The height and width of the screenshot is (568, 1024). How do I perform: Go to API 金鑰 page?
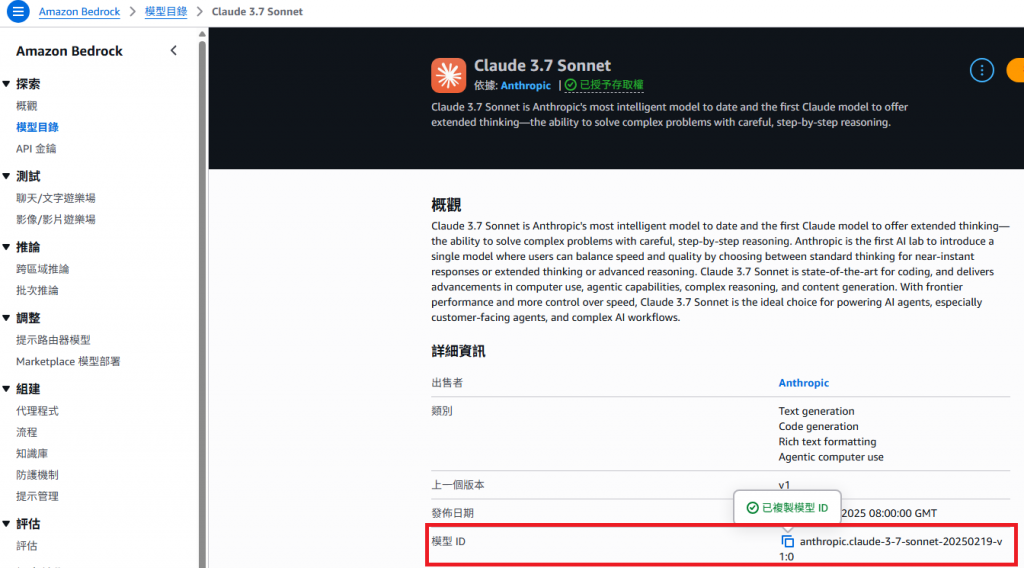click(36, 149)
